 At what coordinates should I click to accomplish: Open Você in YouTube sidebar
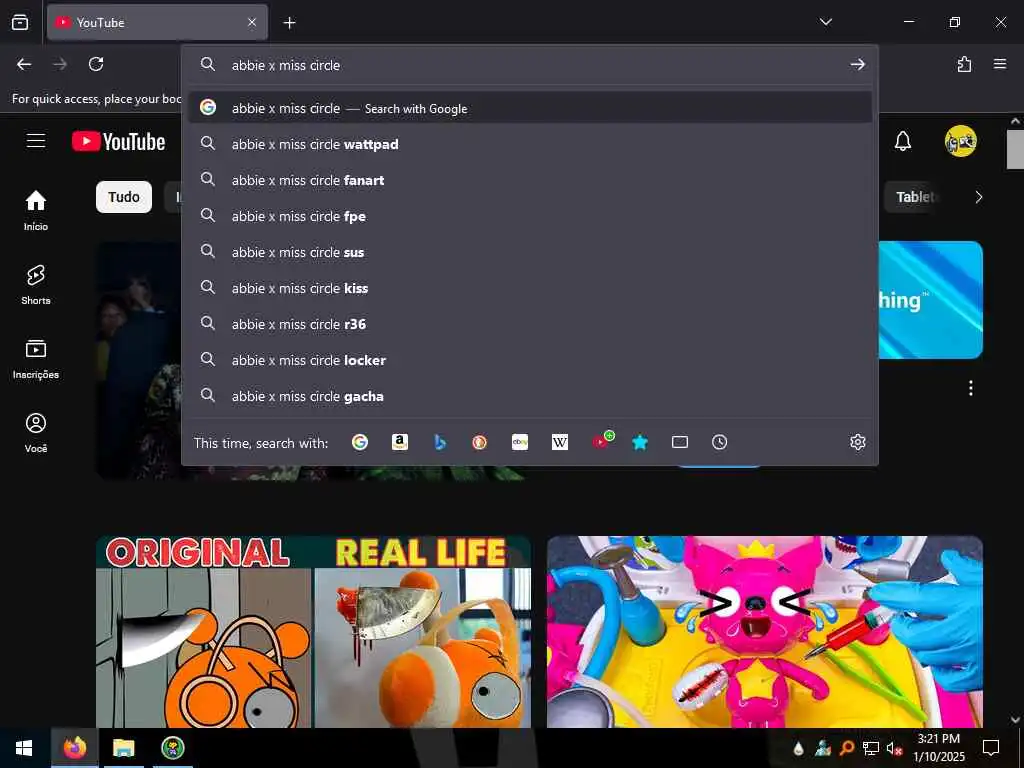pyautogui.click(x=36, y=432)
